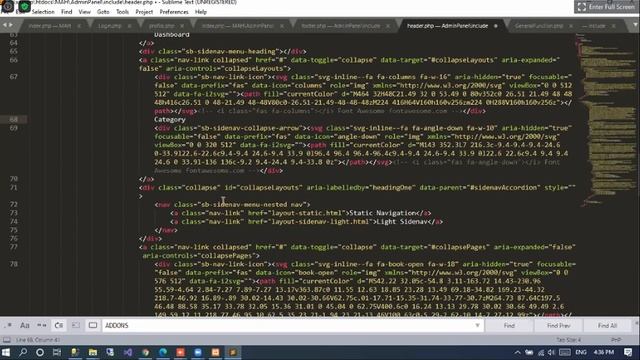Open Task View from the taskbar

(x=57, y=352)
